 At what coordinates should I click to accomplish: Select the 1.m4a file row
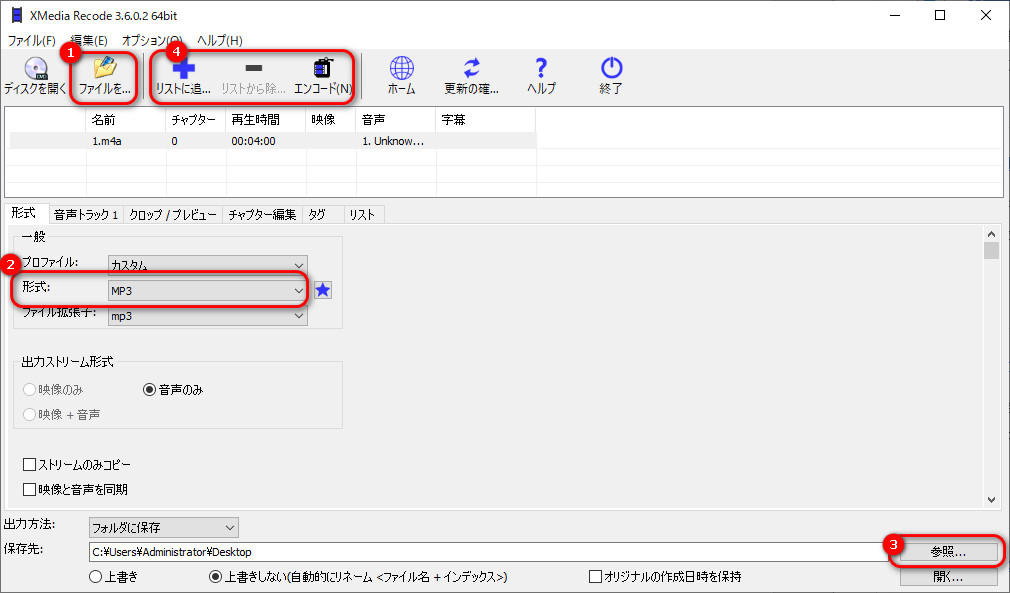272,141
